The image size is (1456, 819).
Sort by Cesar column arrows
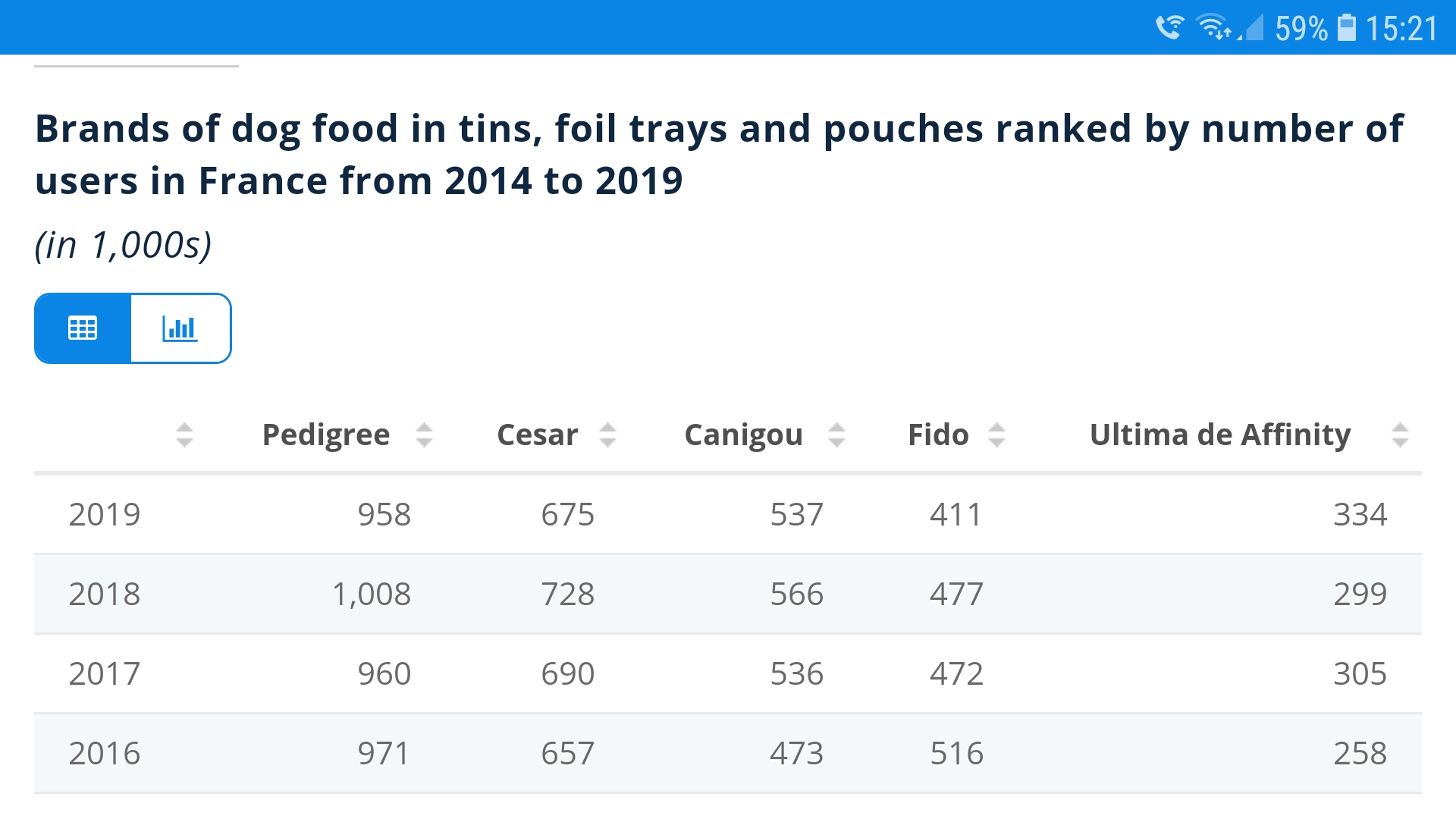pyautogui.click(x=607, y=435)
